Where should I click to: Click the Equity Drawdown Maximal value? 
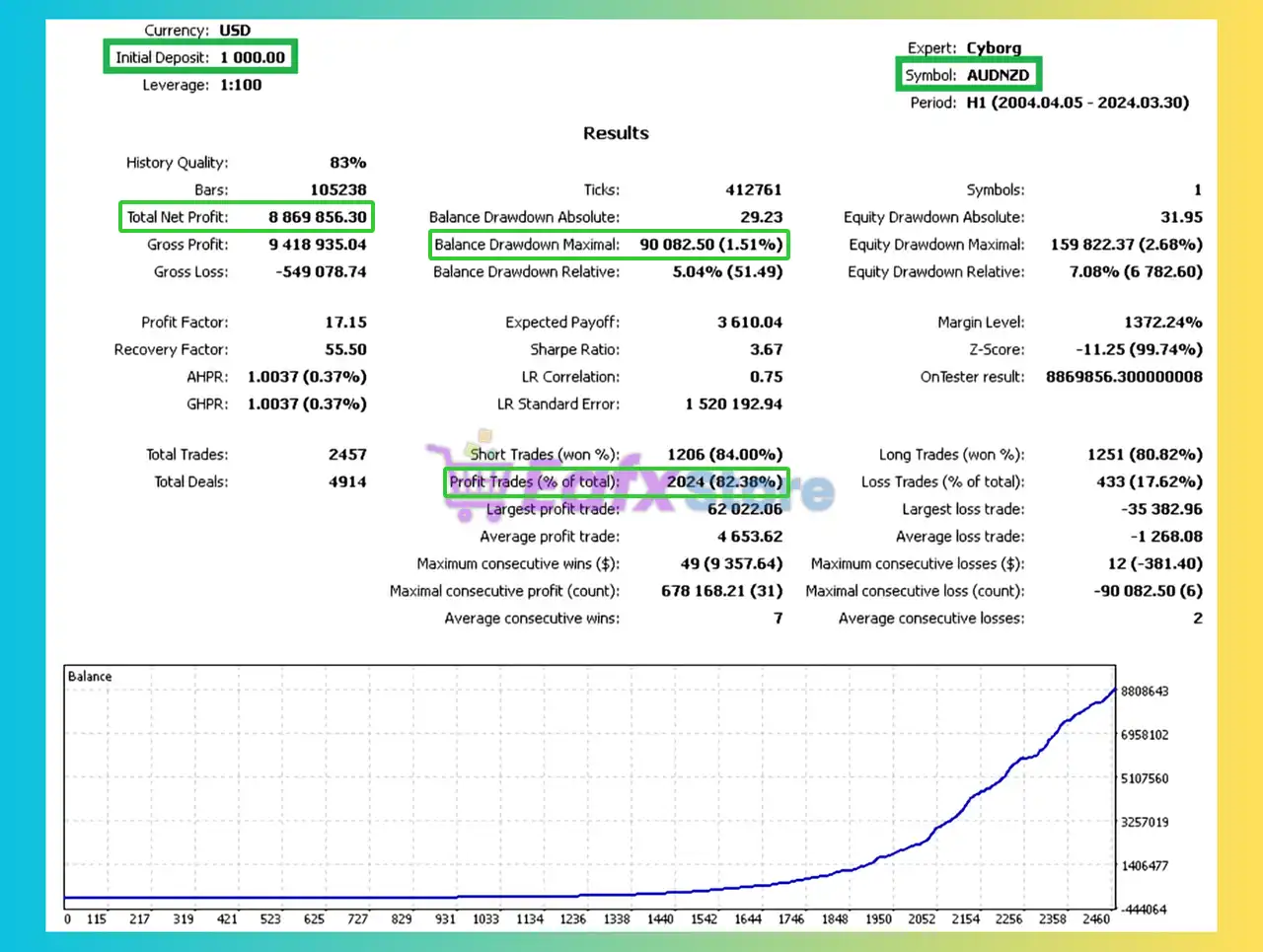click(1126, 245)
